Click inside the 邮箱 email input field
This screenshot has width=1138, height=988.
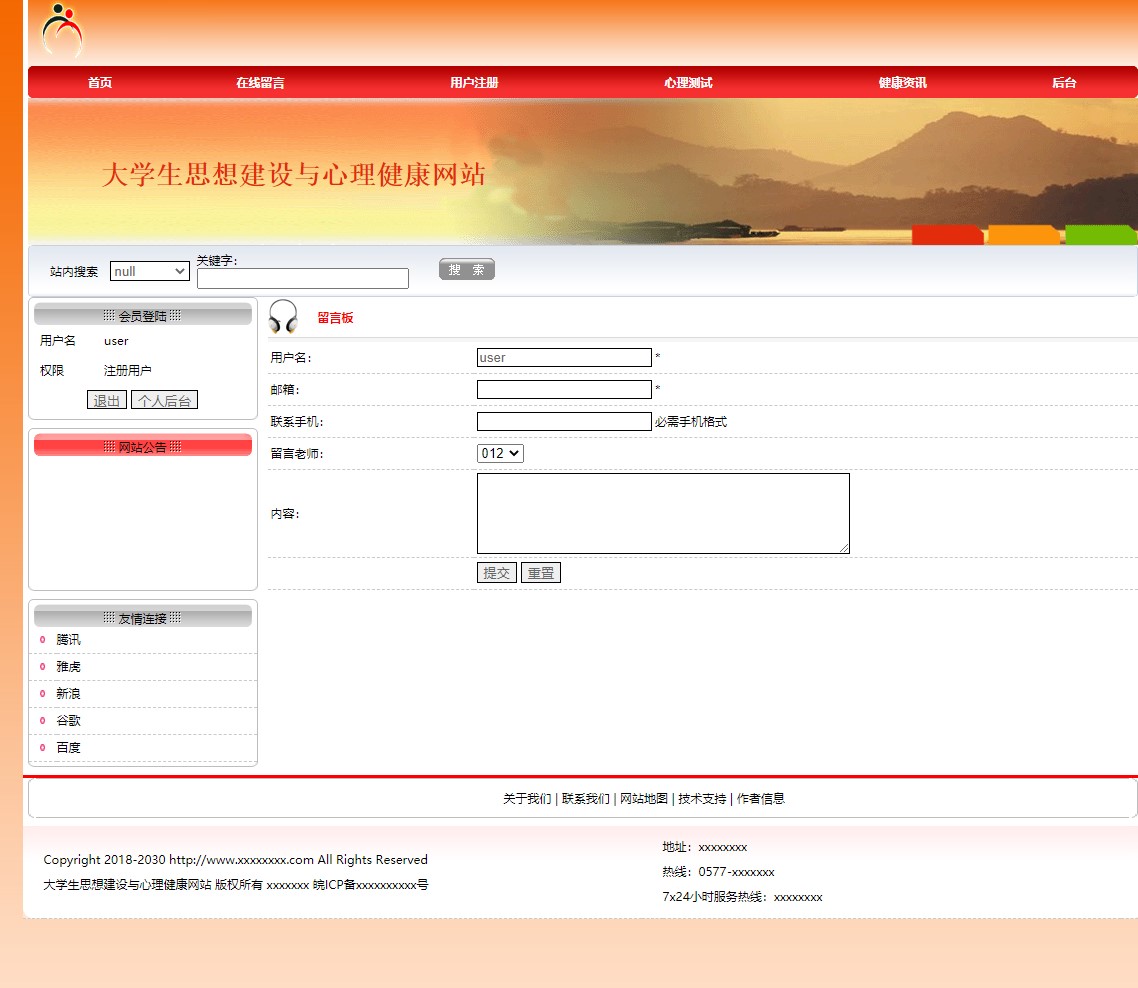coord(563,389)
